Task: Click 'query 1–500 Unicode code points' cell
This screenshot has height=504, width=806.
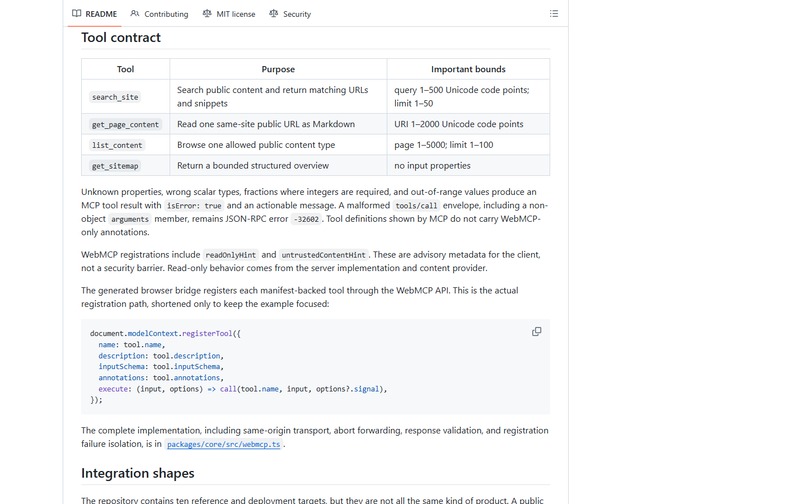Action: (x=468, y=97)
